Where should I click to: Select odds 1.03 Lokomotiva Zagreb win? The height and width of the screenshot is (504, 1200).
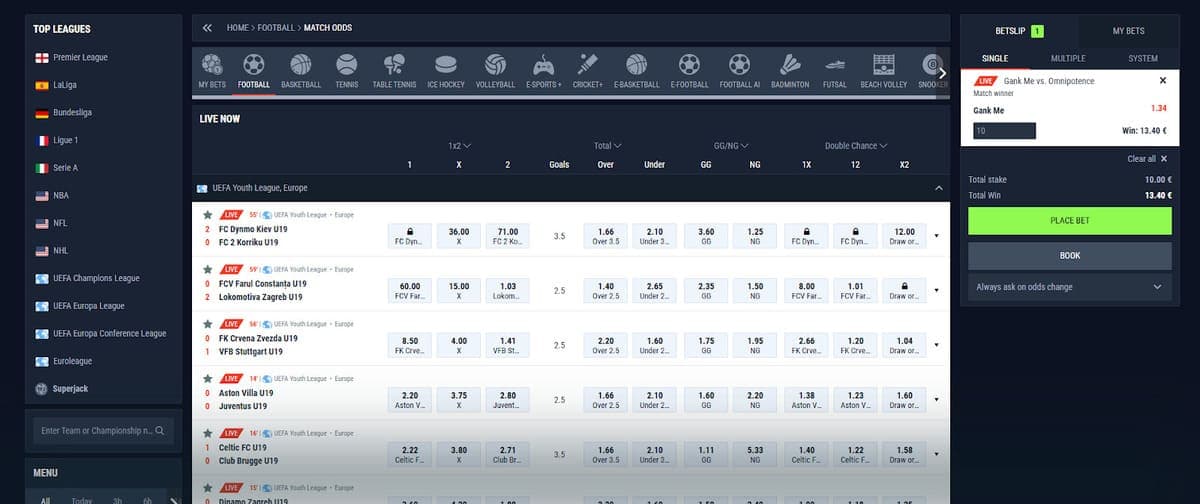coord(507,291)
